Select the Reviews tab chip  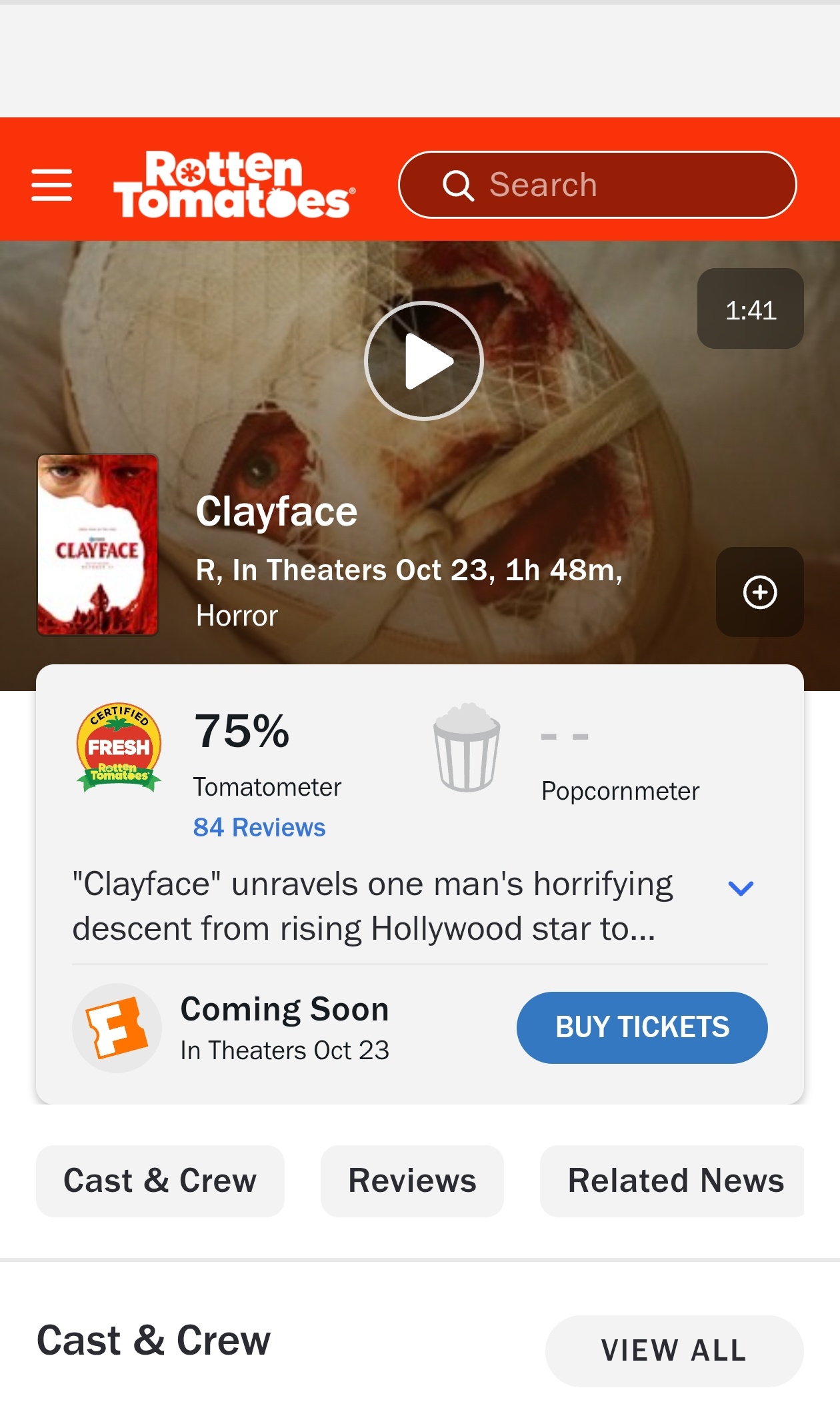click(x=412, y=1181)
